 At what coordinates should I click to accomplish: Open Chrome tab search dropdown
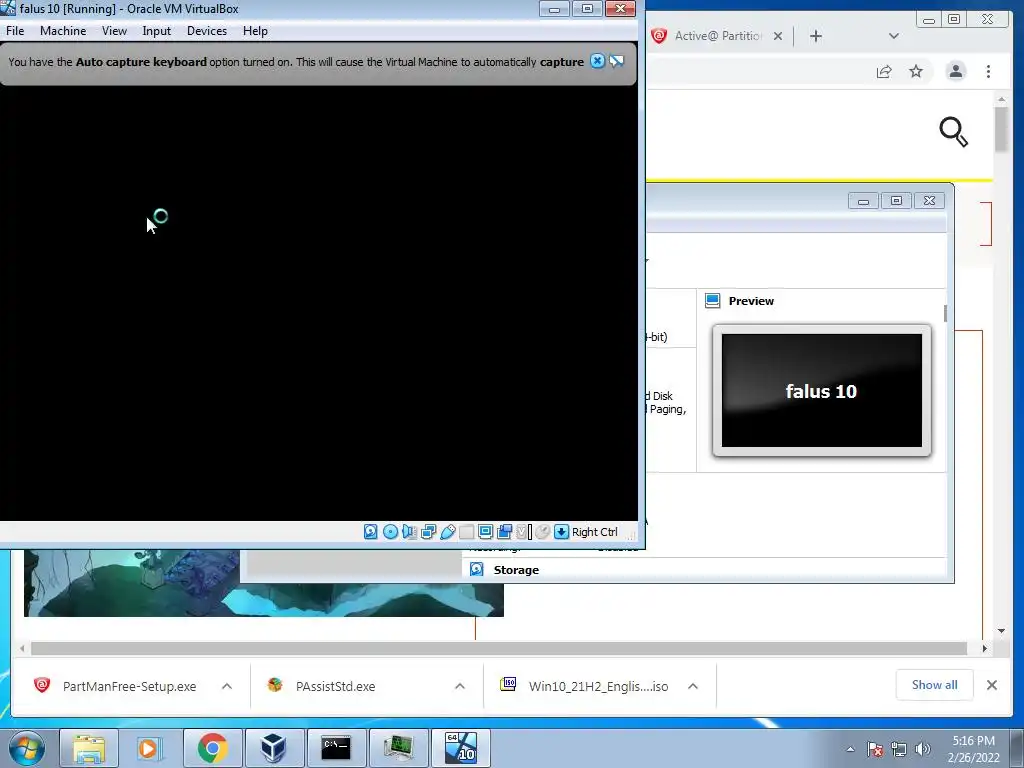[894, 36]
